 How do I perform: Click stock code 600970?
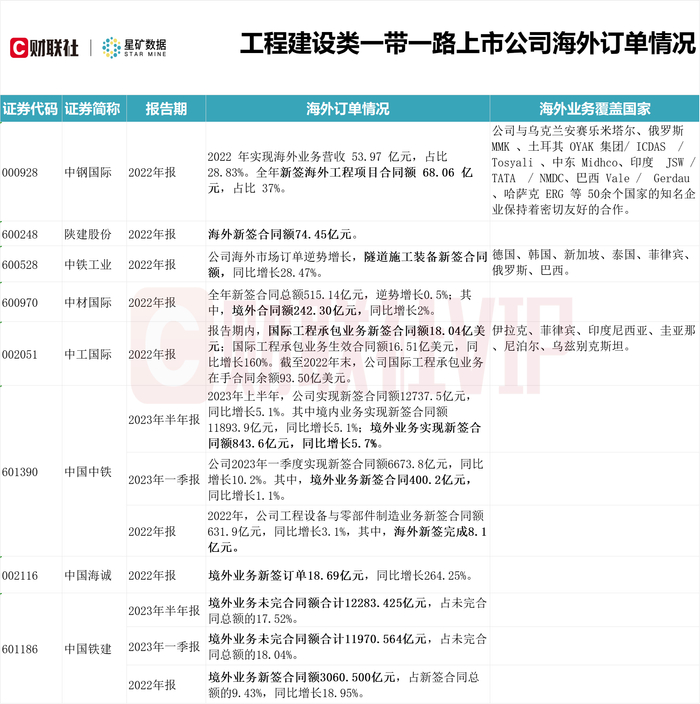click(20, 303)
